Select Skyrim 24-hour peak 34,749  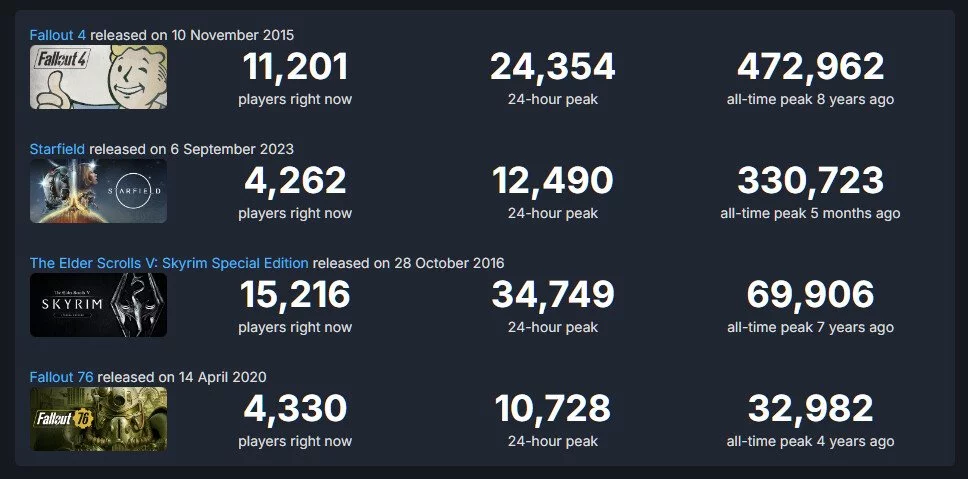point(553,294)
